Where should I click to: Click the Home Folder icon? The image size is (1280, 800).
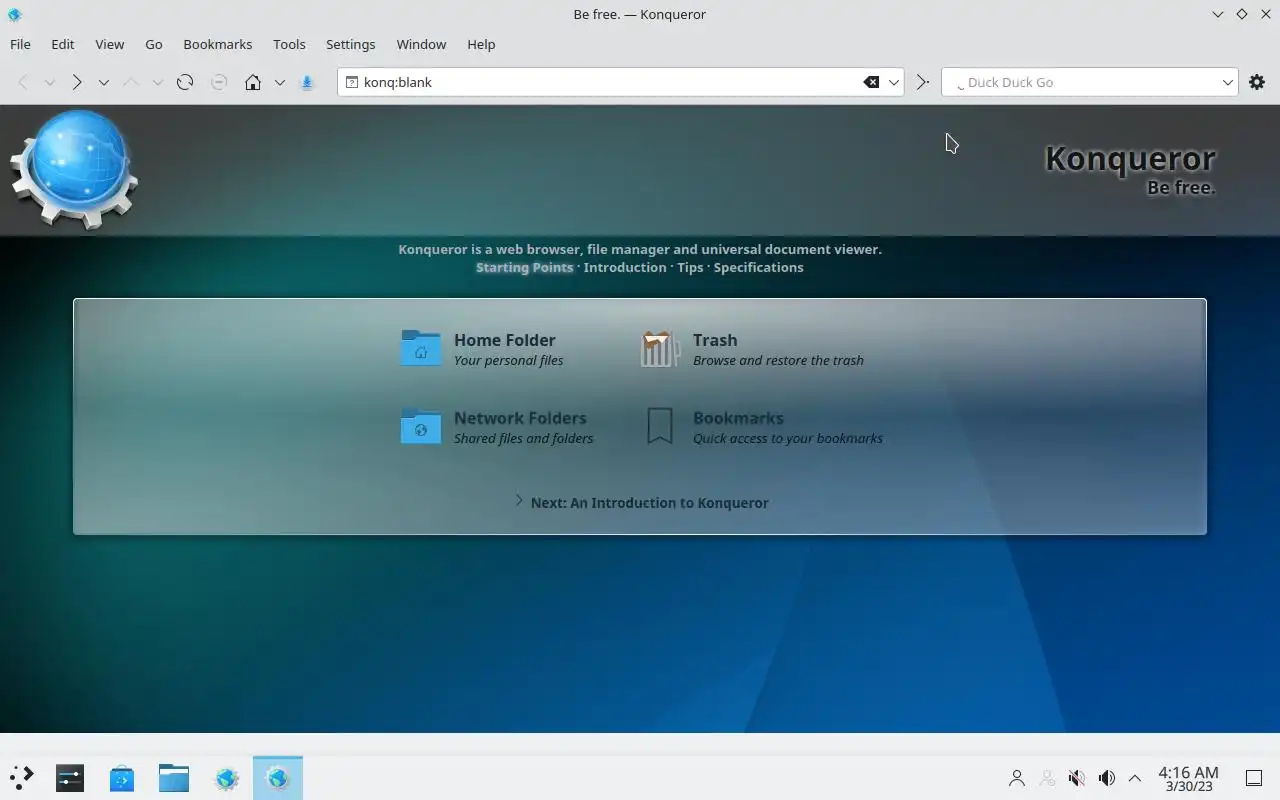tap(420, 348)
